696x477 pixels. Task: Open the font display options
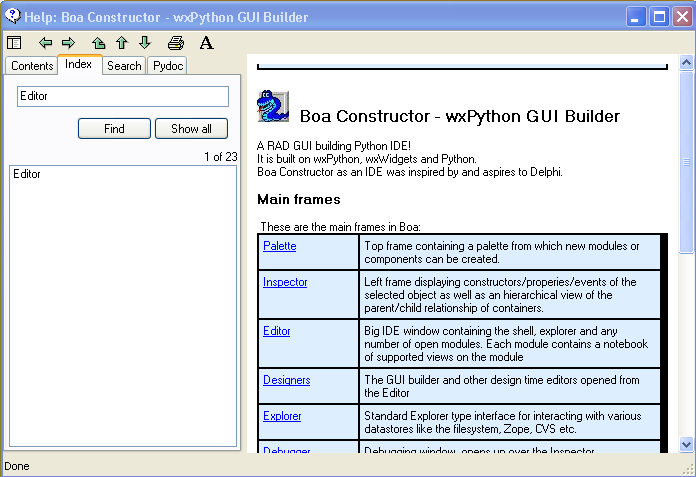point(206,43)
